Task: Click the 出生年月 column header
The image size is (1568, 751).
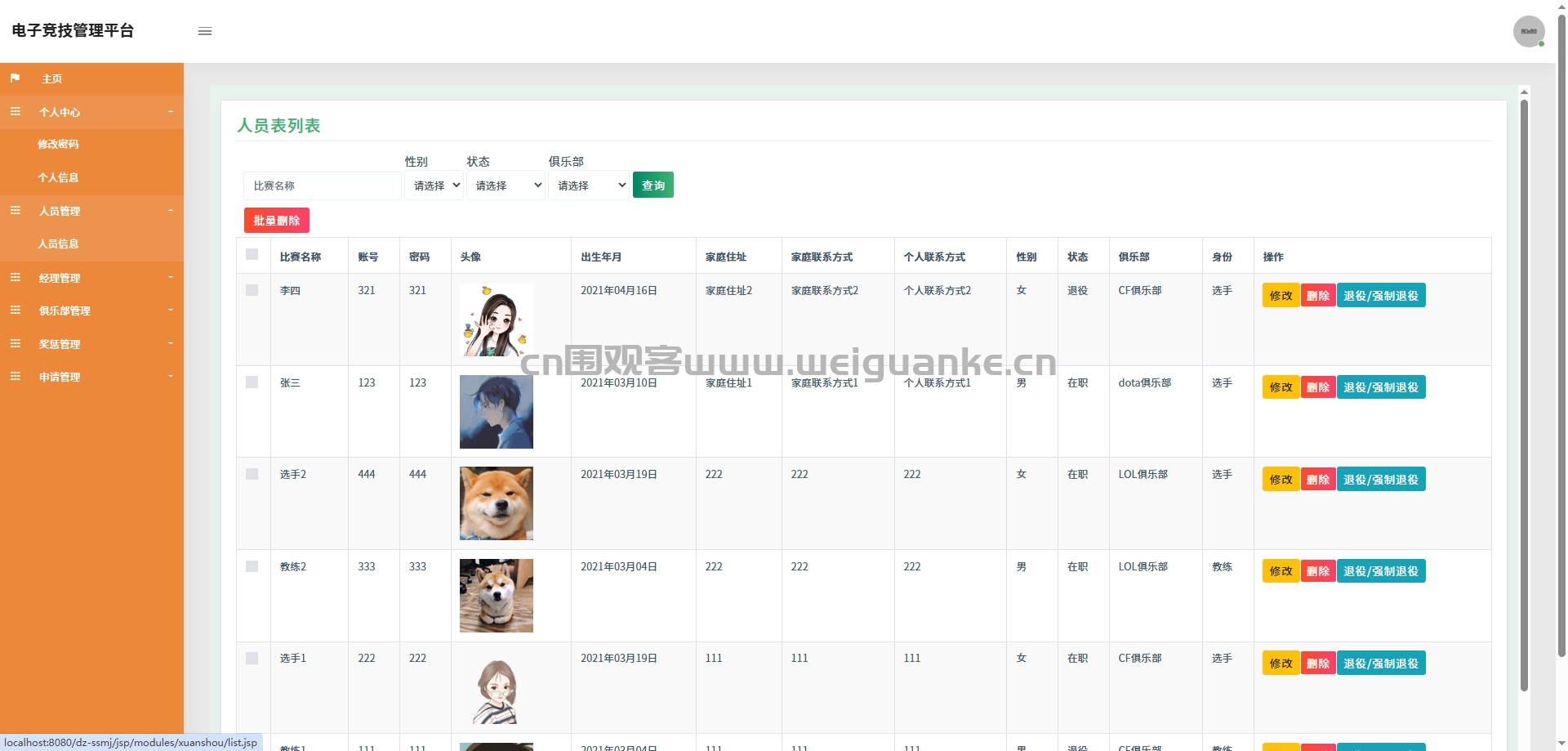Action: 601,257
